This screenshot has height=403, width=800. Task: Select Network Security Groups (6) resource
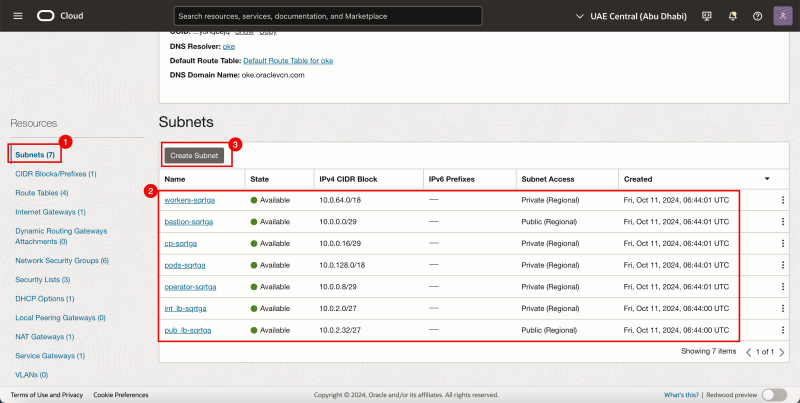tap(62, 260)
